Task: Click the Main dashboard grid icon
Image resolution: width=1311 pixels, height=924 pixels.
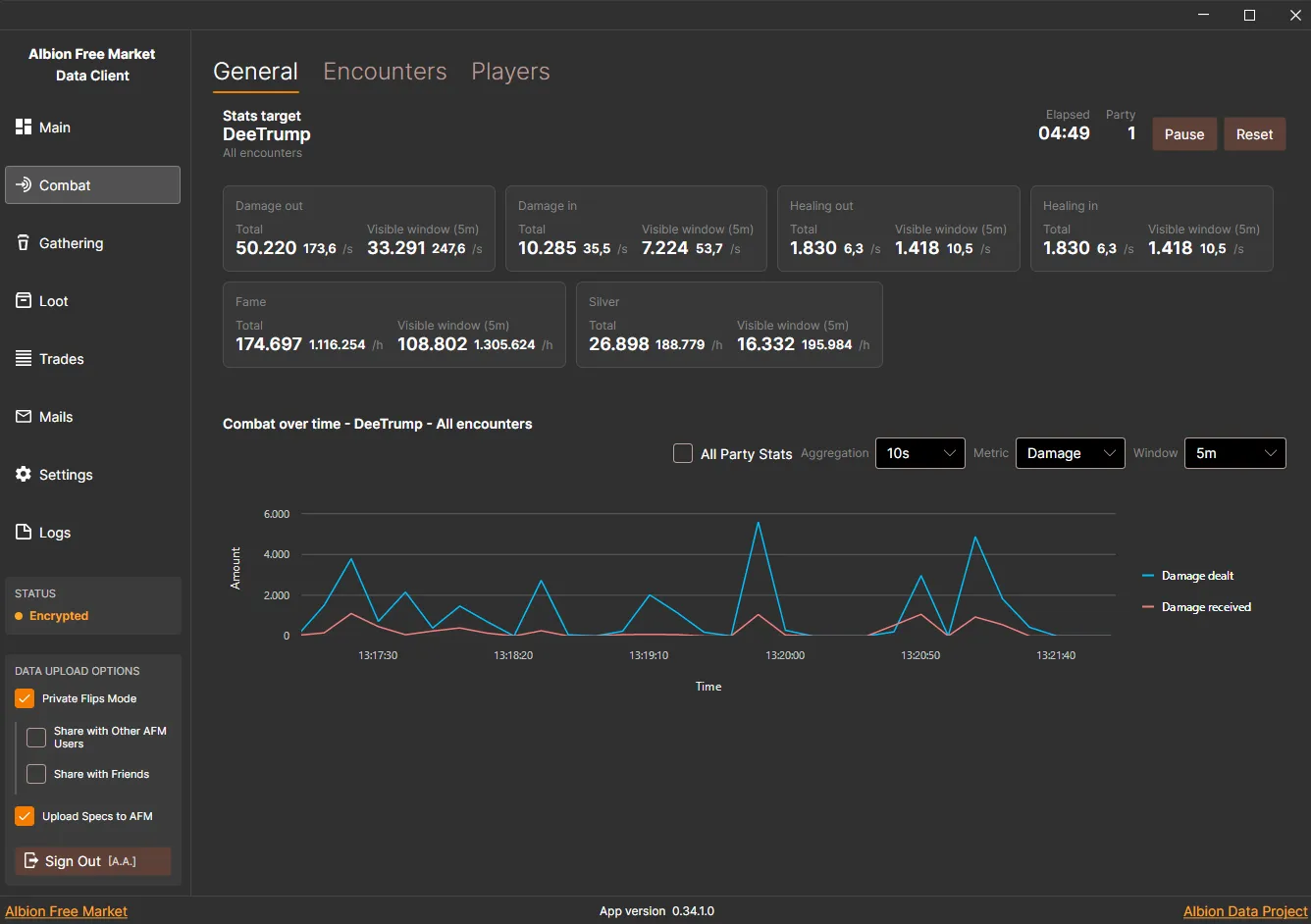Action: 24,128
